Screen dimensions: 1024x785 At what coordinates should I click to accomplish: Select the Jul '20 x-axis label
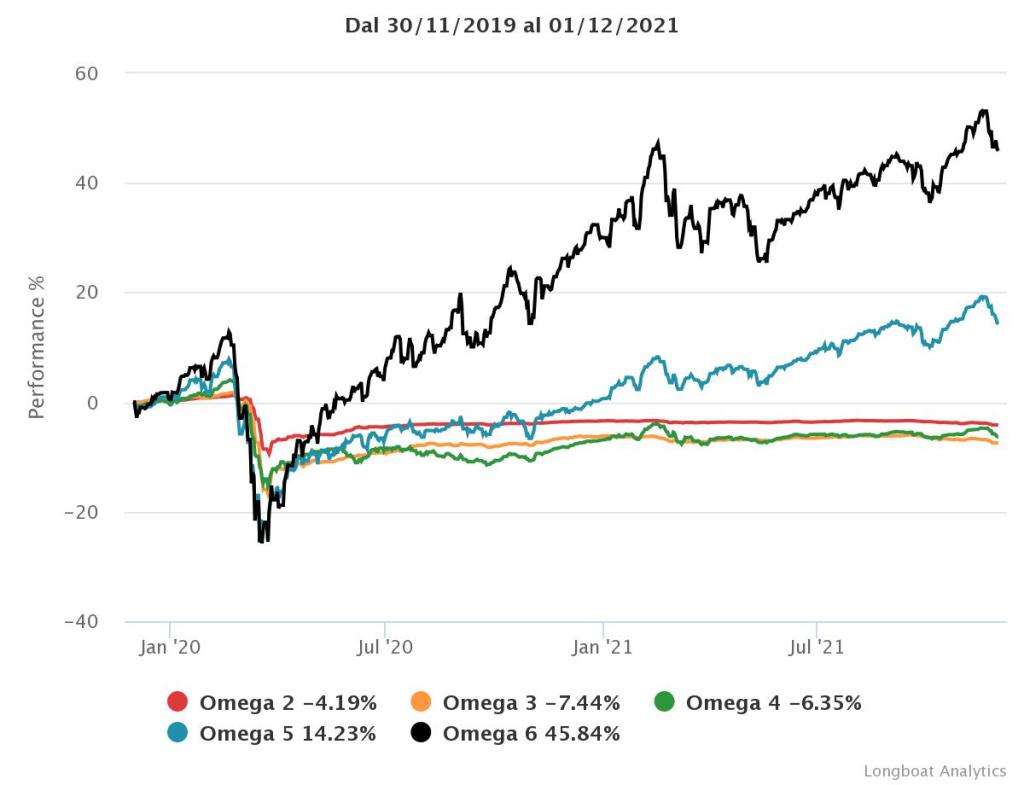[x=385, y=647]
